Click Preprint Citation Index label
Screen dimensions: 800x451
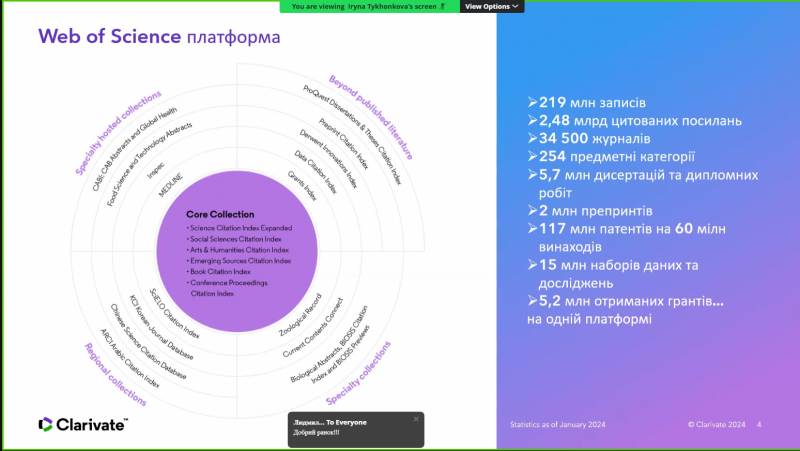pos(343,144)
